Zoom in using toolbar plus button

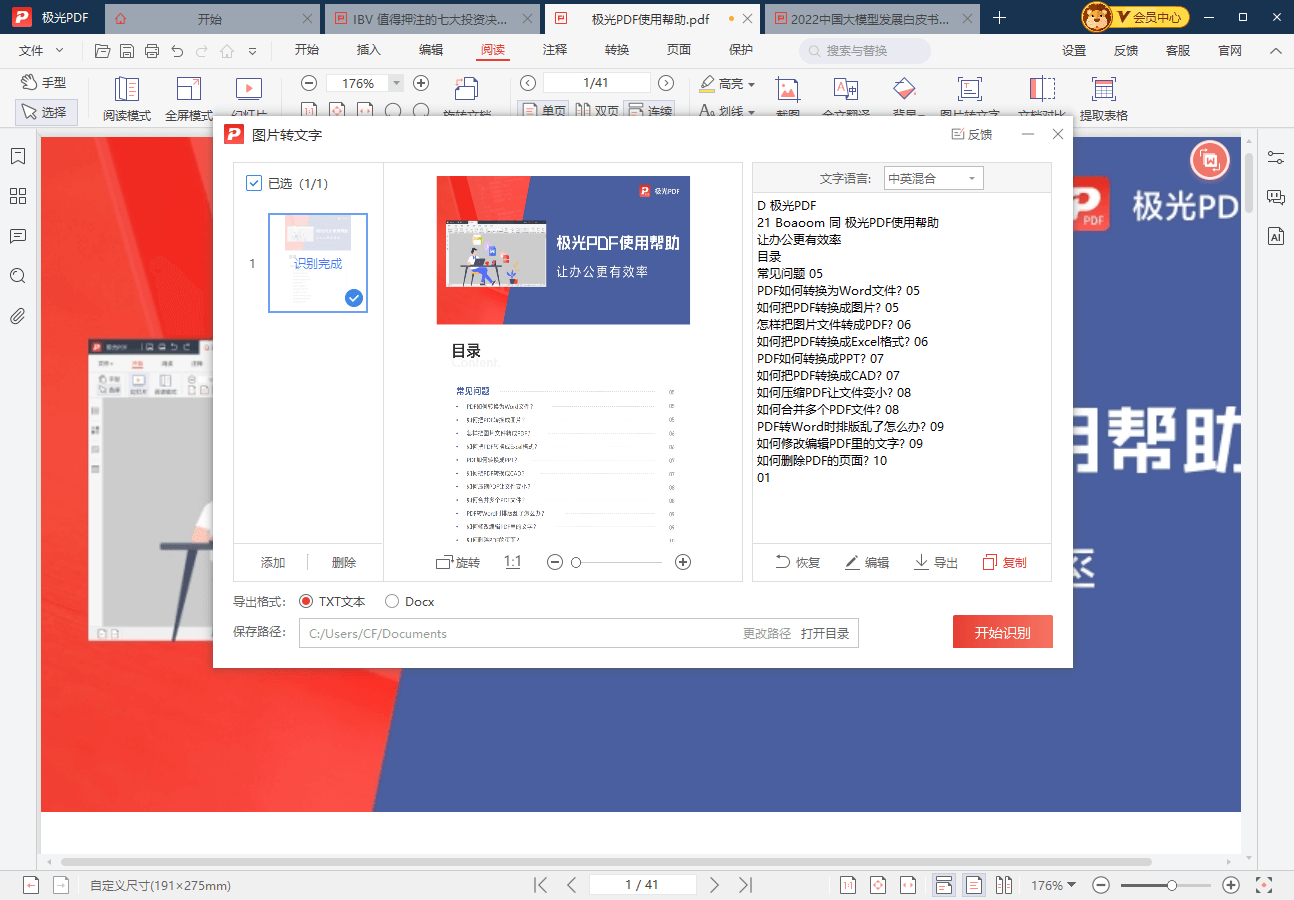pyautogui.click(x=421, y=83)
